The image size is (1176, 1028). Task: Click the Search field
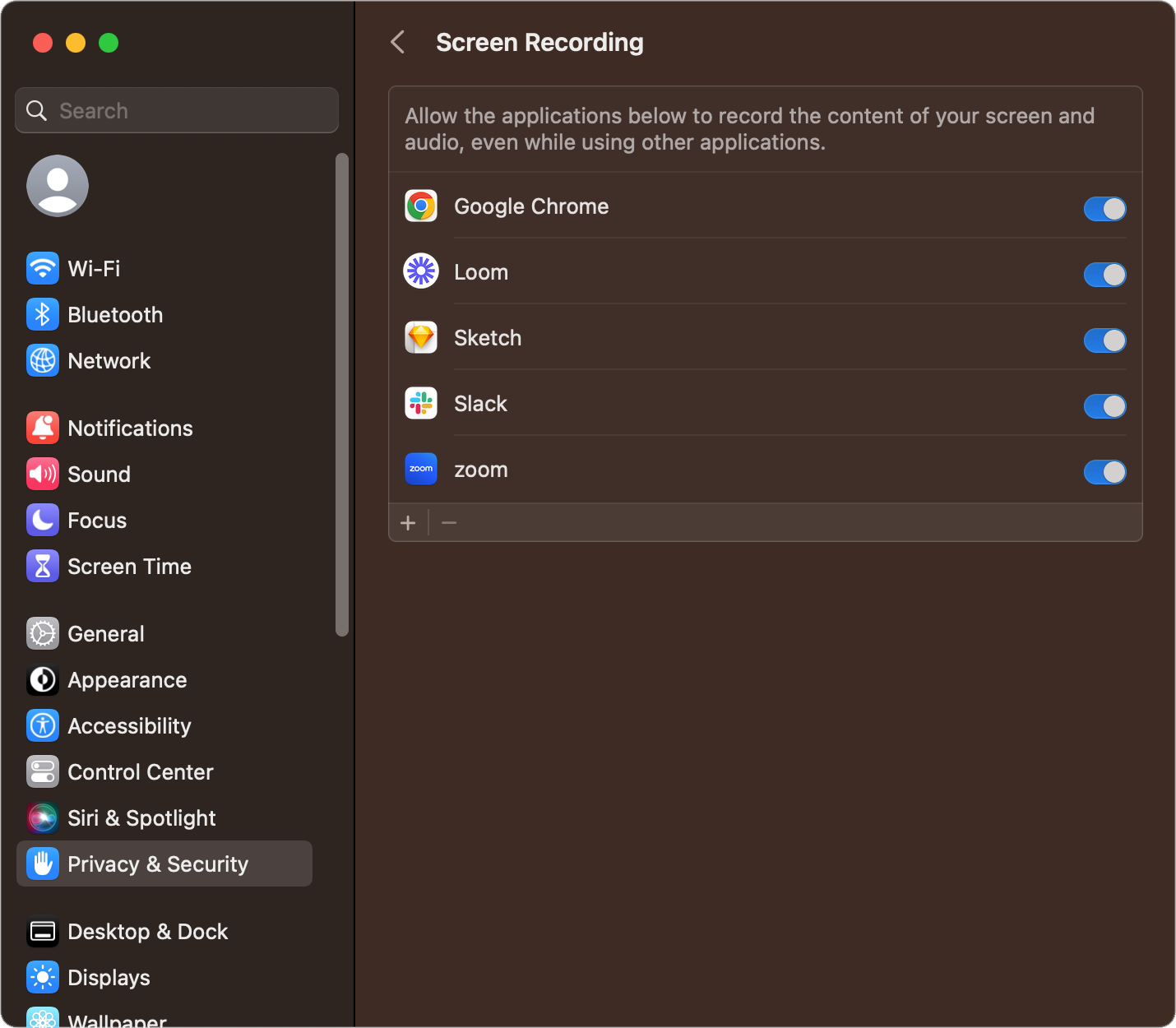click(x=177, y=110)
